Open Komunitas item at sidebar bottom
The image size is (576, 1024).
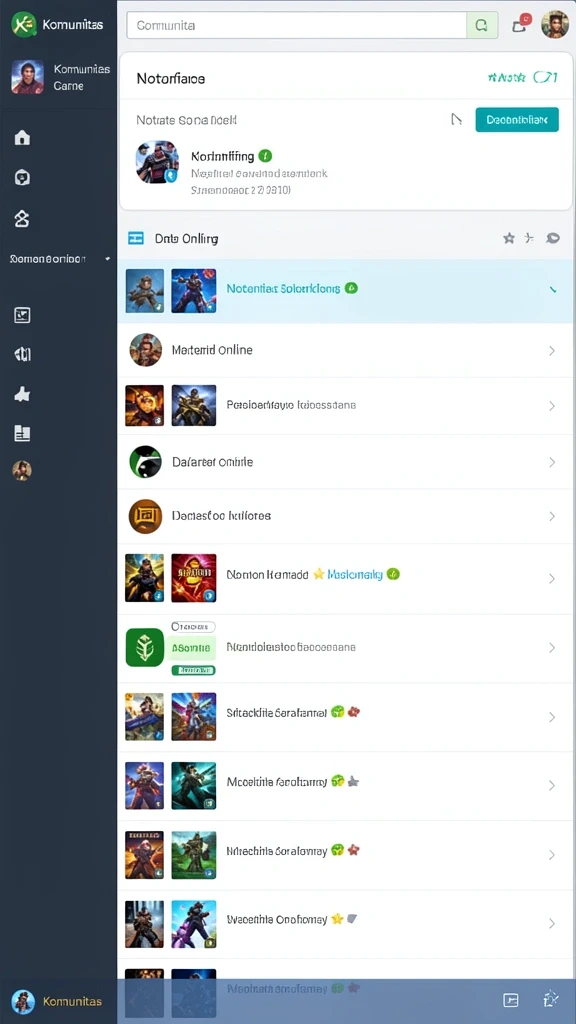pos(57,1001)
